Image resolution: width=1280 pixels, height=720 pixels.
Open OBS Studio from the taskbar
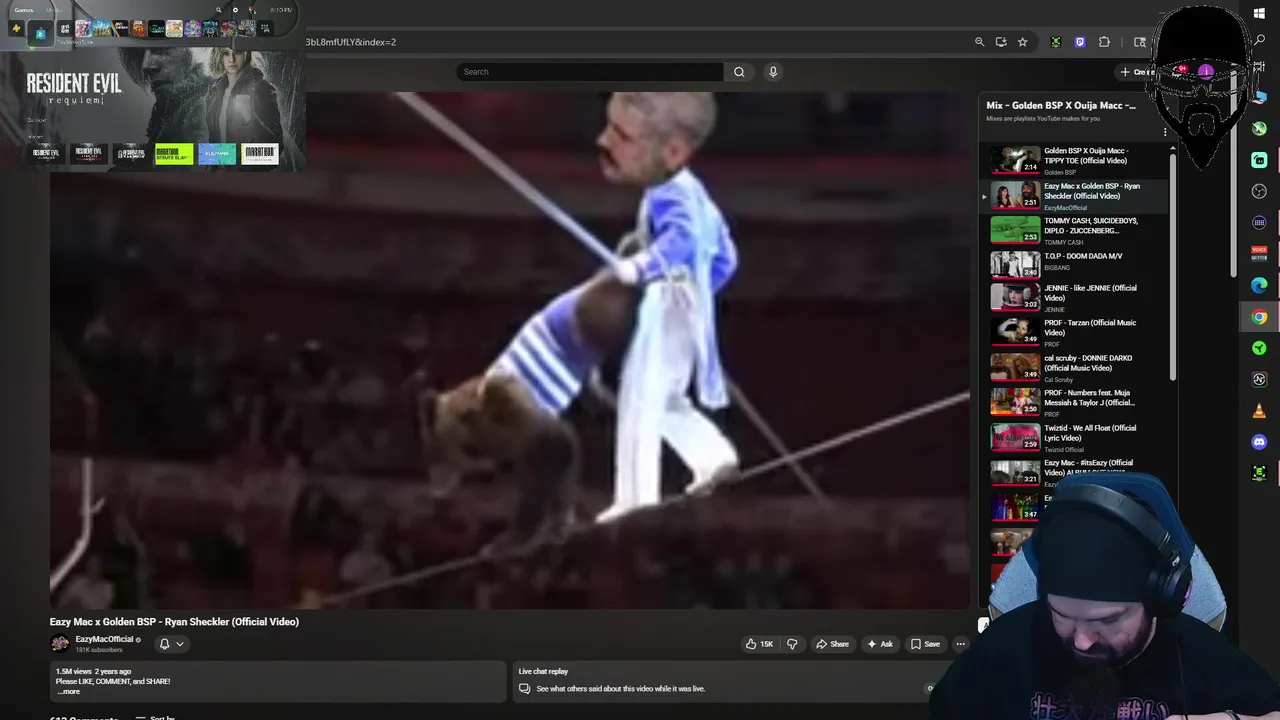(1259, 191)
